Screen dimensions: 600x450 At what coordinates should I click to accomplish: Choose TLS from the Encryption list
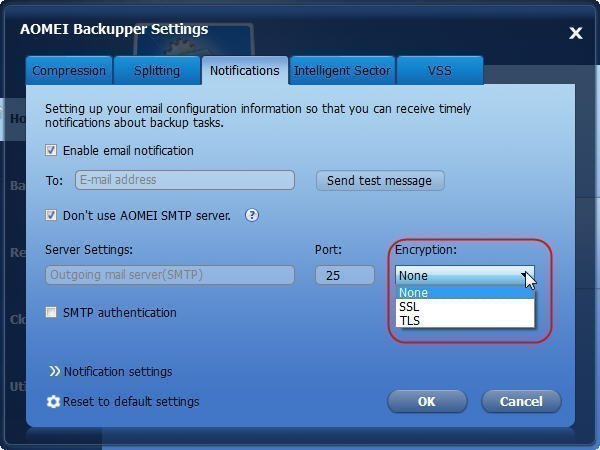pos(465,320)
